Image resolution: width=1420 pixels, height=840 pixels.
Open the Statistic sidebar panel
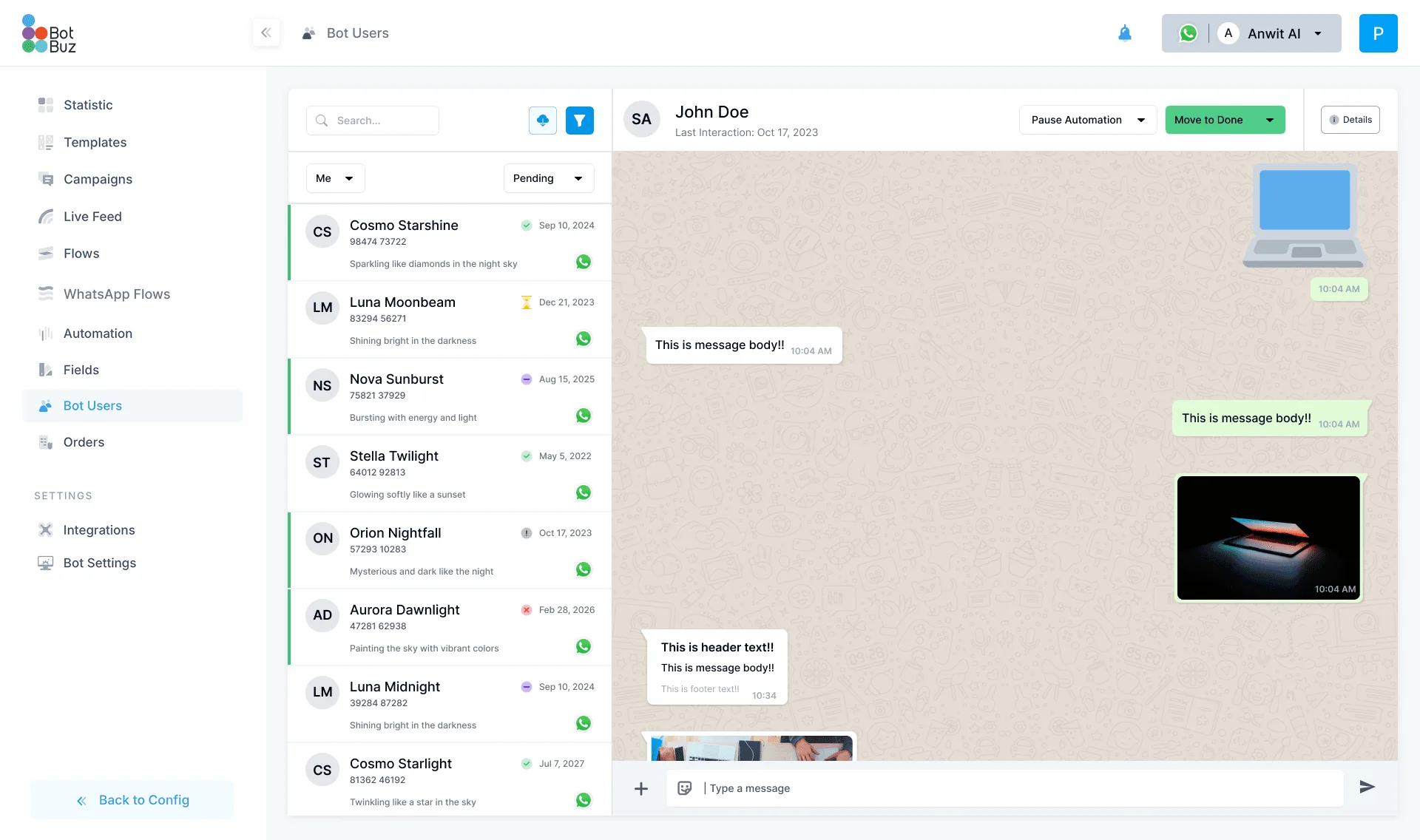pyautogui.click(x=87, y=105)
